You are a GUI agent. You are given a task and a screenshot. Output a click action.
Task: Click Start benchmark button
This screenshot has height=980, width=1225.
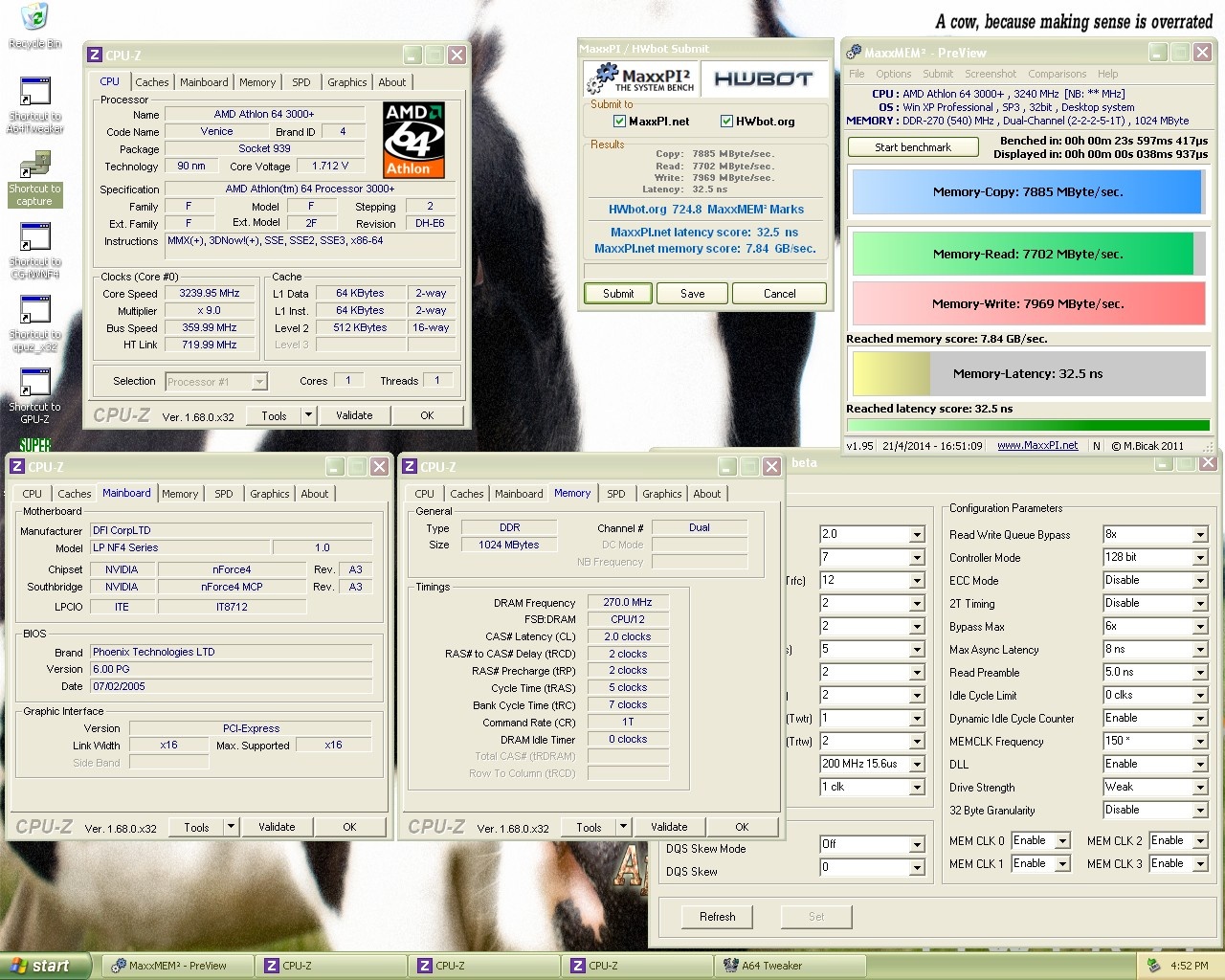pyautogui.click(x=913, y=147)
